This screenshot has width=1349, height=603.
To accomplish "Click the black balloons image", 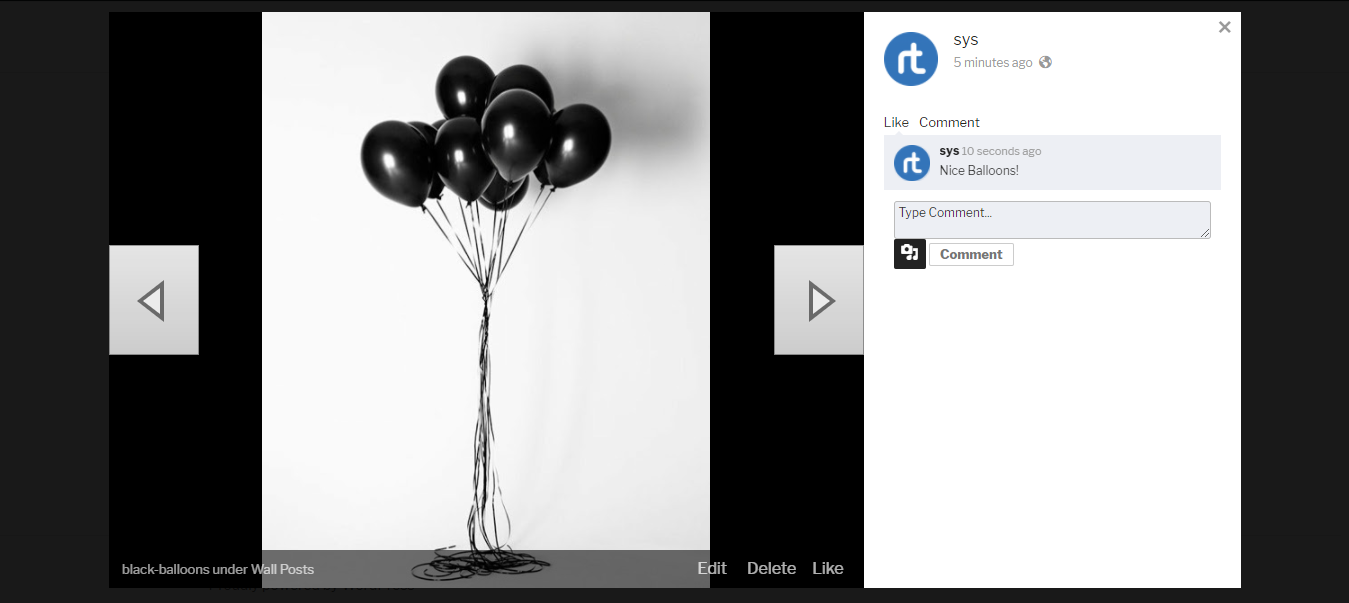I will click(x=485, y=280).
